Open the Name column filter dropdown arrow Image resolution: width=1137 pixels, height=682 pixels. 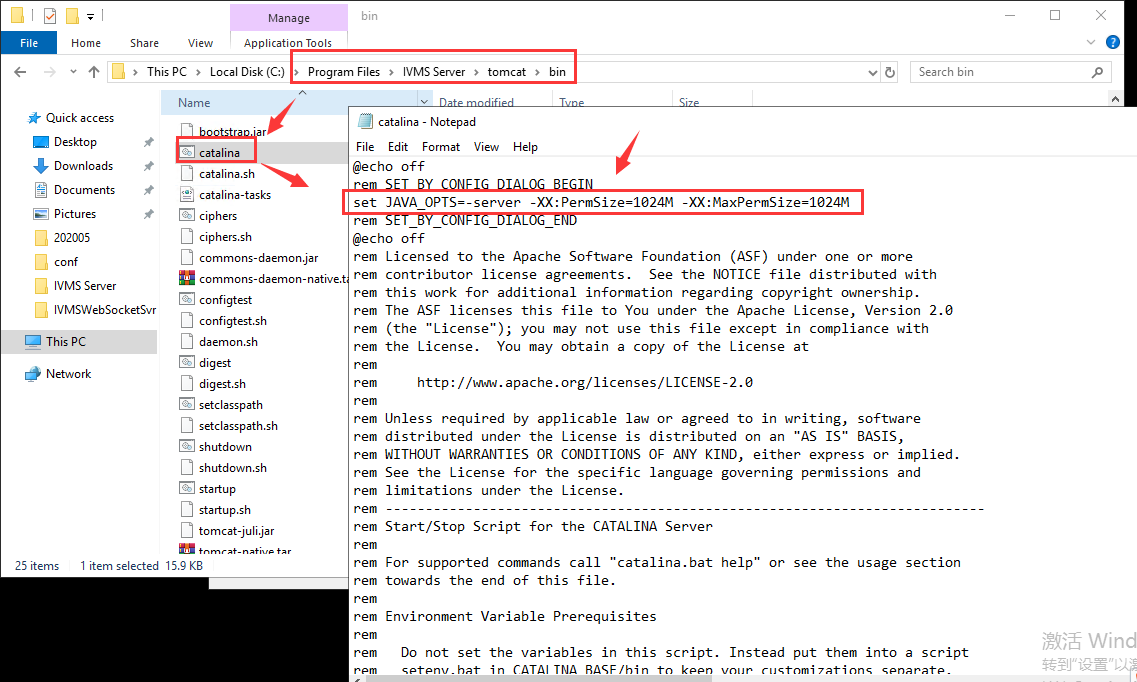pyautogui.click(x=425, y=102)
